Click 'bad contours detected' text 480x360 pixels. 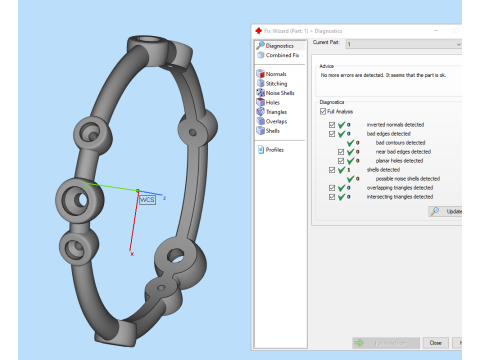400,143
